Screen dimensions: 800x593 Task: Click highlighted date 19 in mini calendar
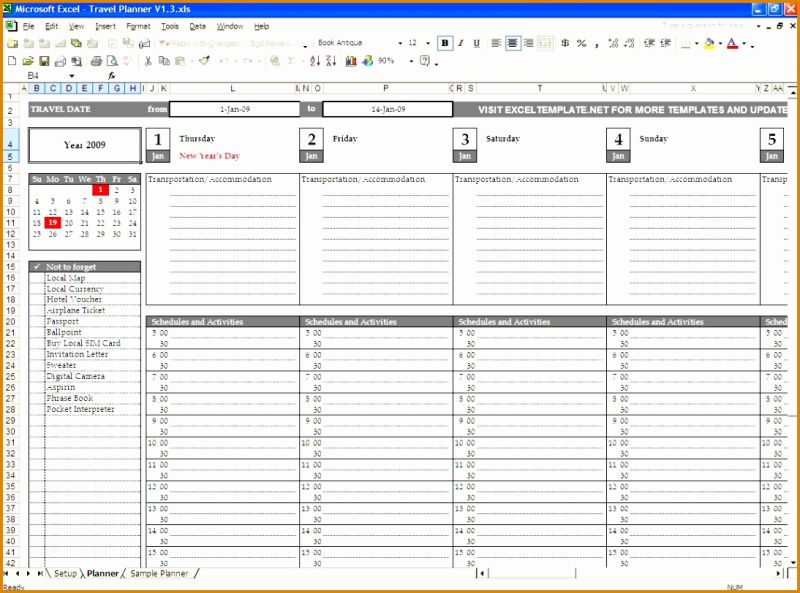(53, 223)
